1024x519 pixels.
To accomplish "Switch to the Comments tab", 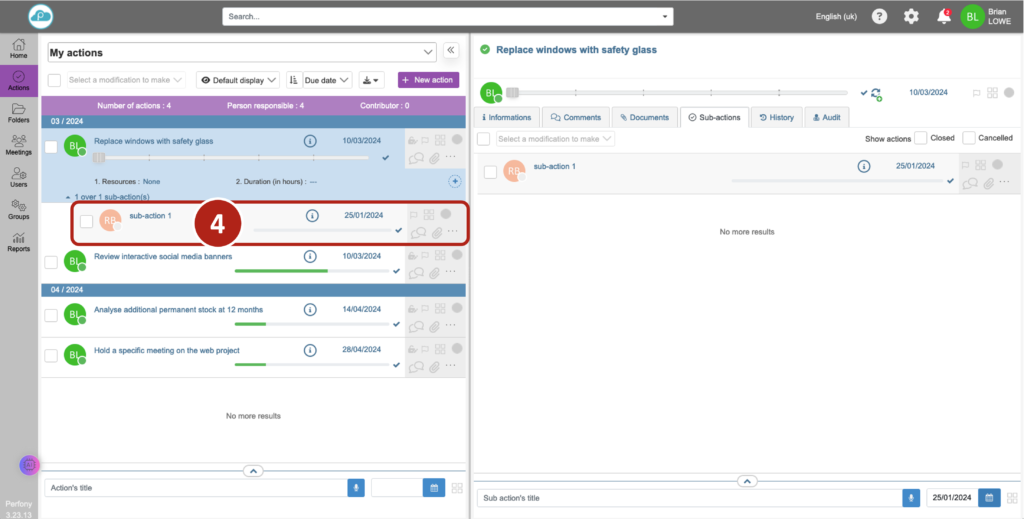I will pyautogui.click(x=576, y=117).
